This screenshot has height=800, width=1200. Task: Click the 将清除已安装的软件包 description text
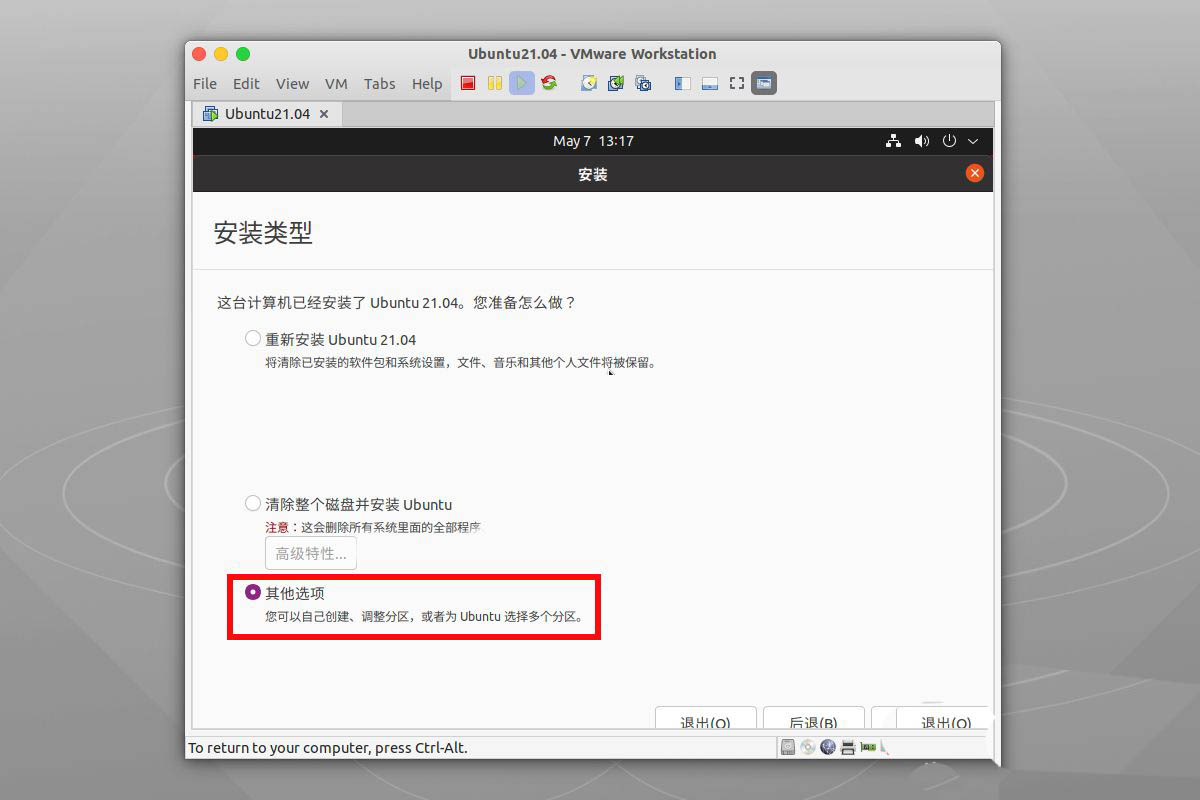[x=461, y=363]
